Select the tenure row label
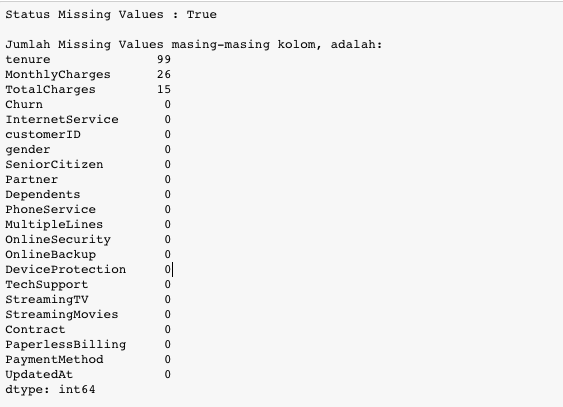The height and width of the screenshot is (407, 563). pyautogui.click(x=28, y=59)
